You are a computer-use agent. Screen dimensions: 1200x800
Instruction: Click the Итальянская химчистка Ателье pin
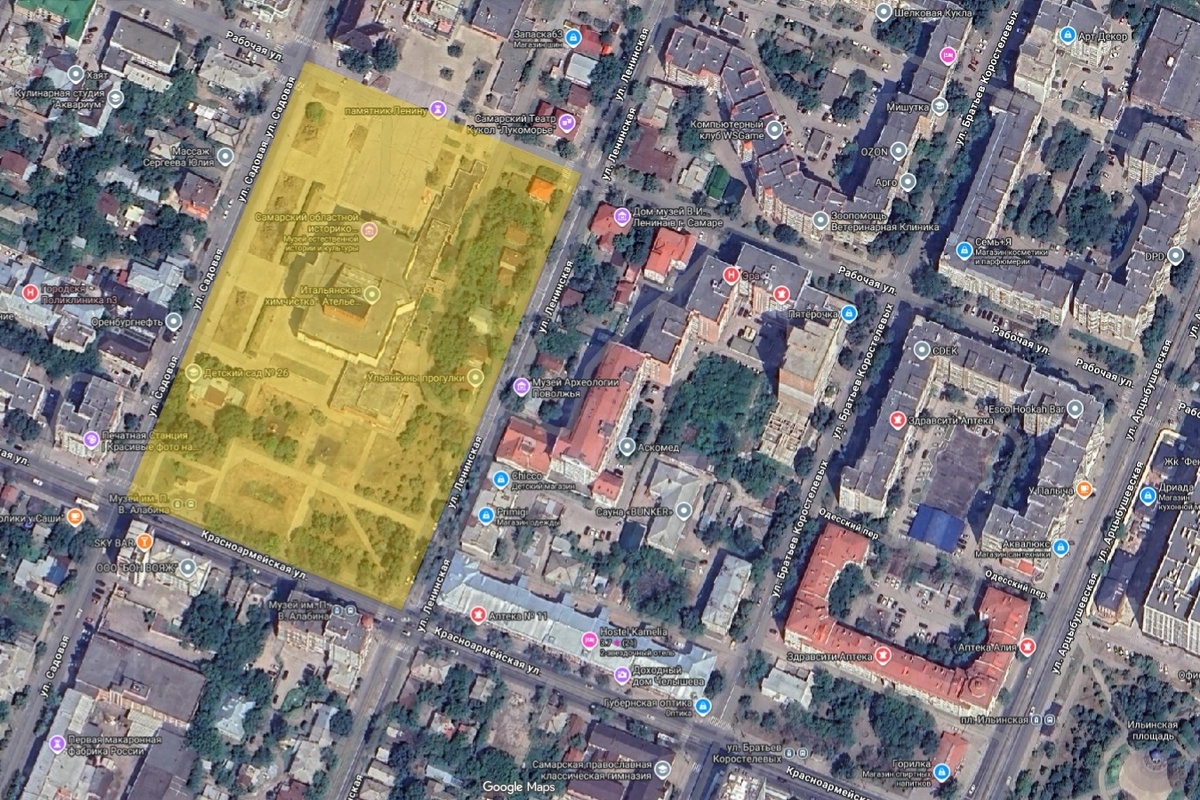(372, 294)
